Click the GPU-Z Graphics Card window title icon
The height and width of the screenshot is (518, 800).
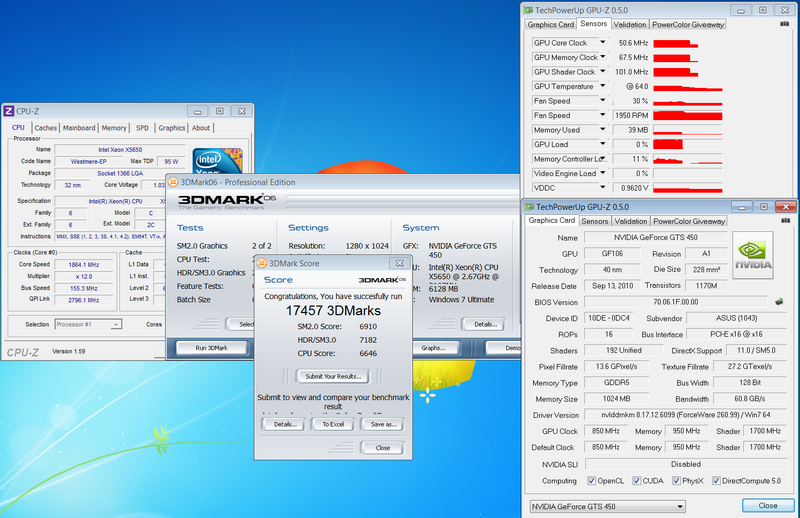[530, 207]
